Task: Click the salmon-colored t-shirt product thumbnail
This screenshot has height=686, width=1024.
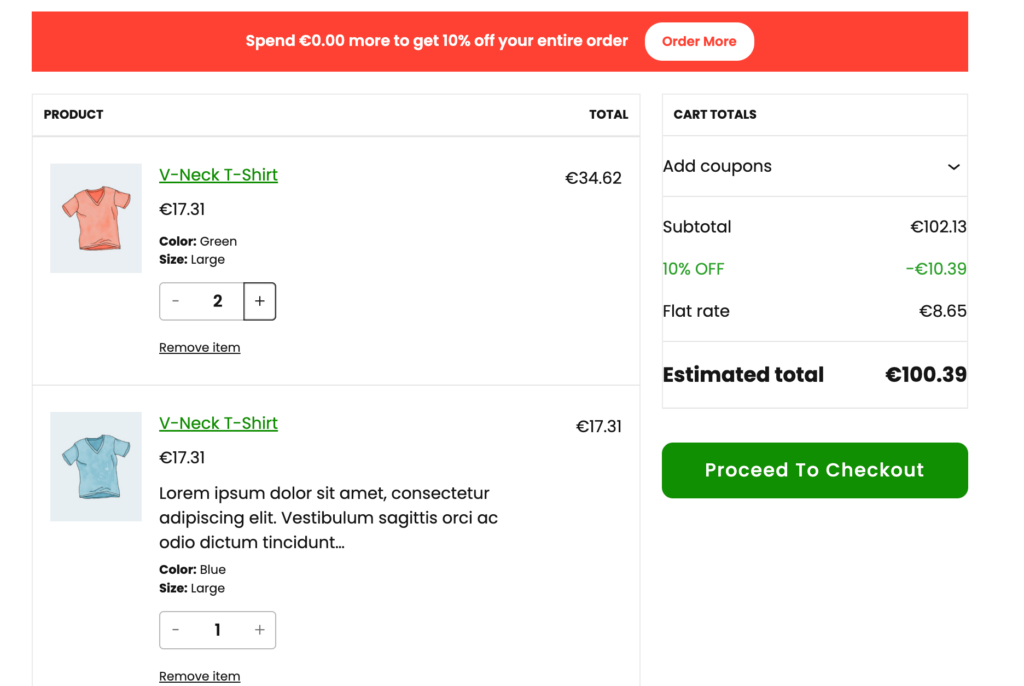Action: pos(96,218)
